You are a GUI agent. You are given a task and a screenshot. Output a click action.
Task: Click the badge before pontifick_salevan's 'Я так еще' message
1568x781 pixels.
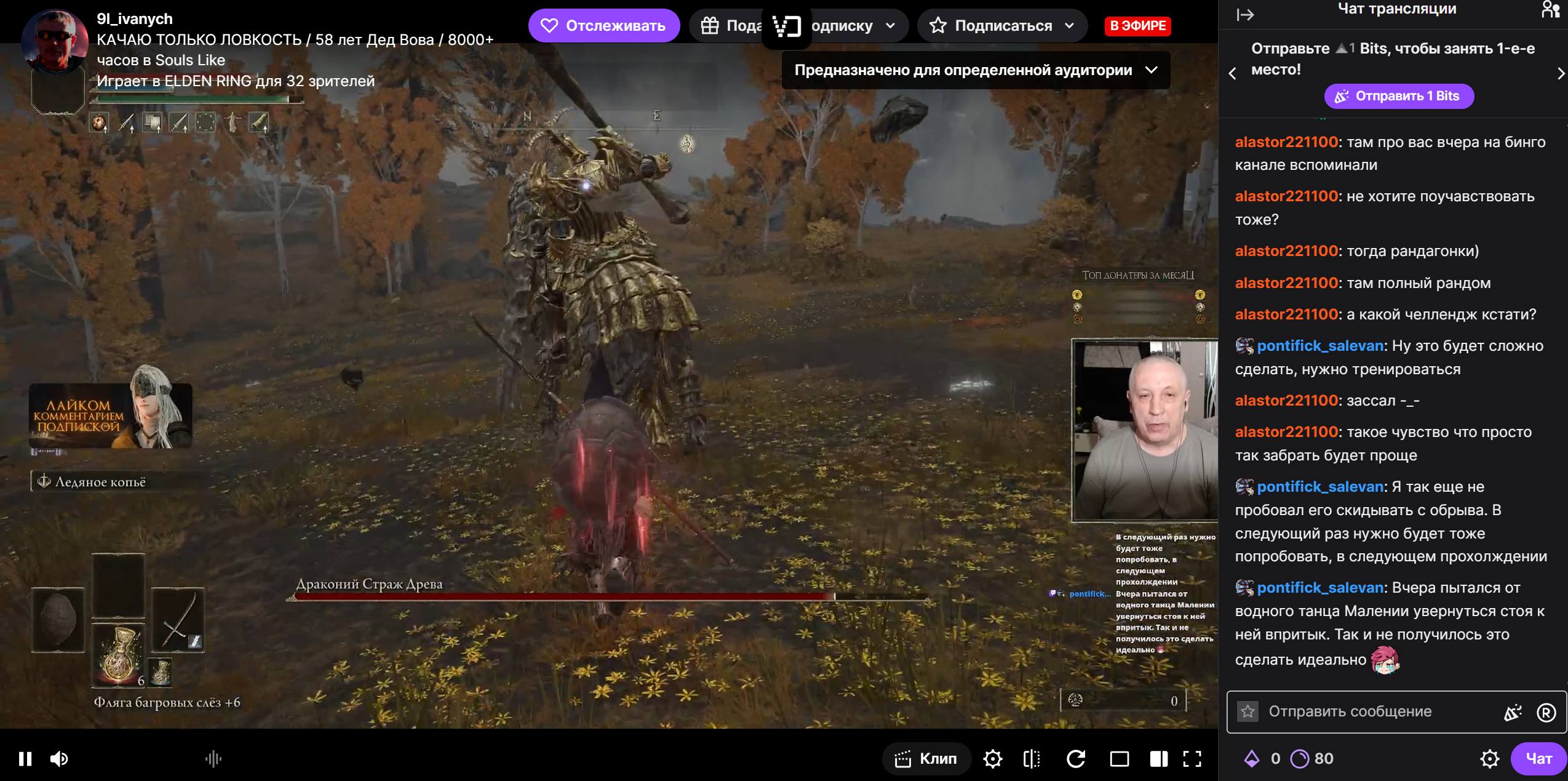1244,487
